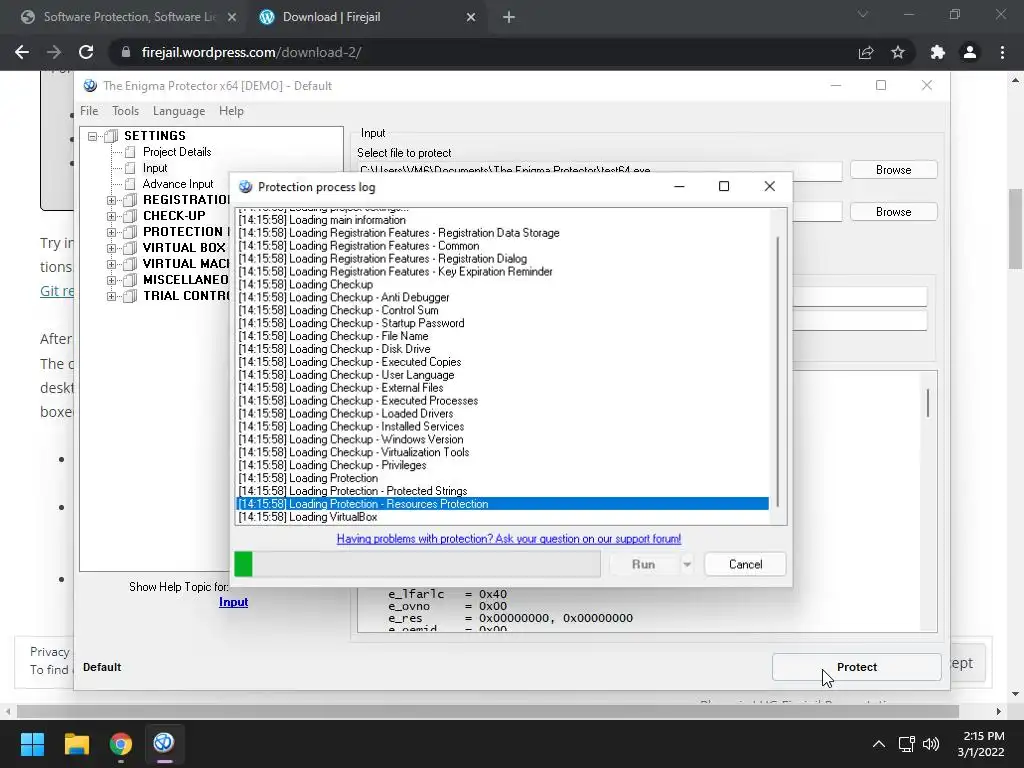The height and width of the screenshot is (768, 1024).
Task: Bookmark this page with star icon
Action: (898, 52)
